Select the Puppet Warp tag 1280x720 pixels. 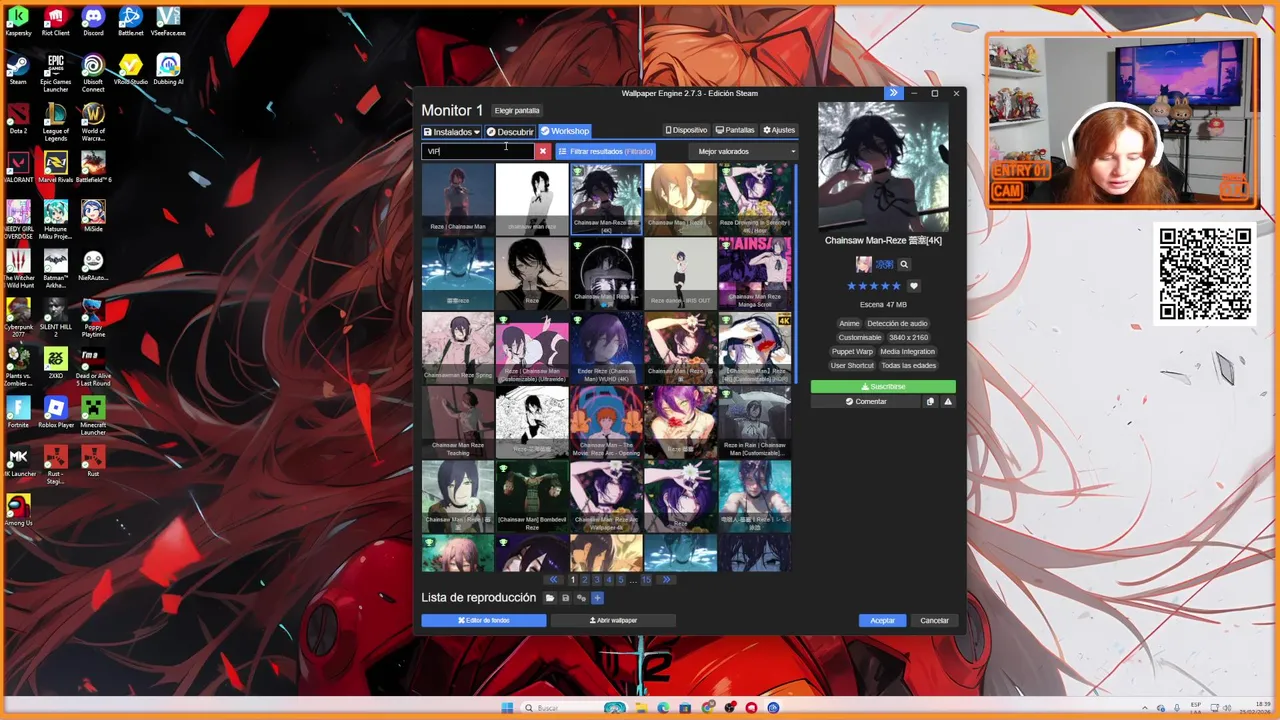click(x=852, y=352)
